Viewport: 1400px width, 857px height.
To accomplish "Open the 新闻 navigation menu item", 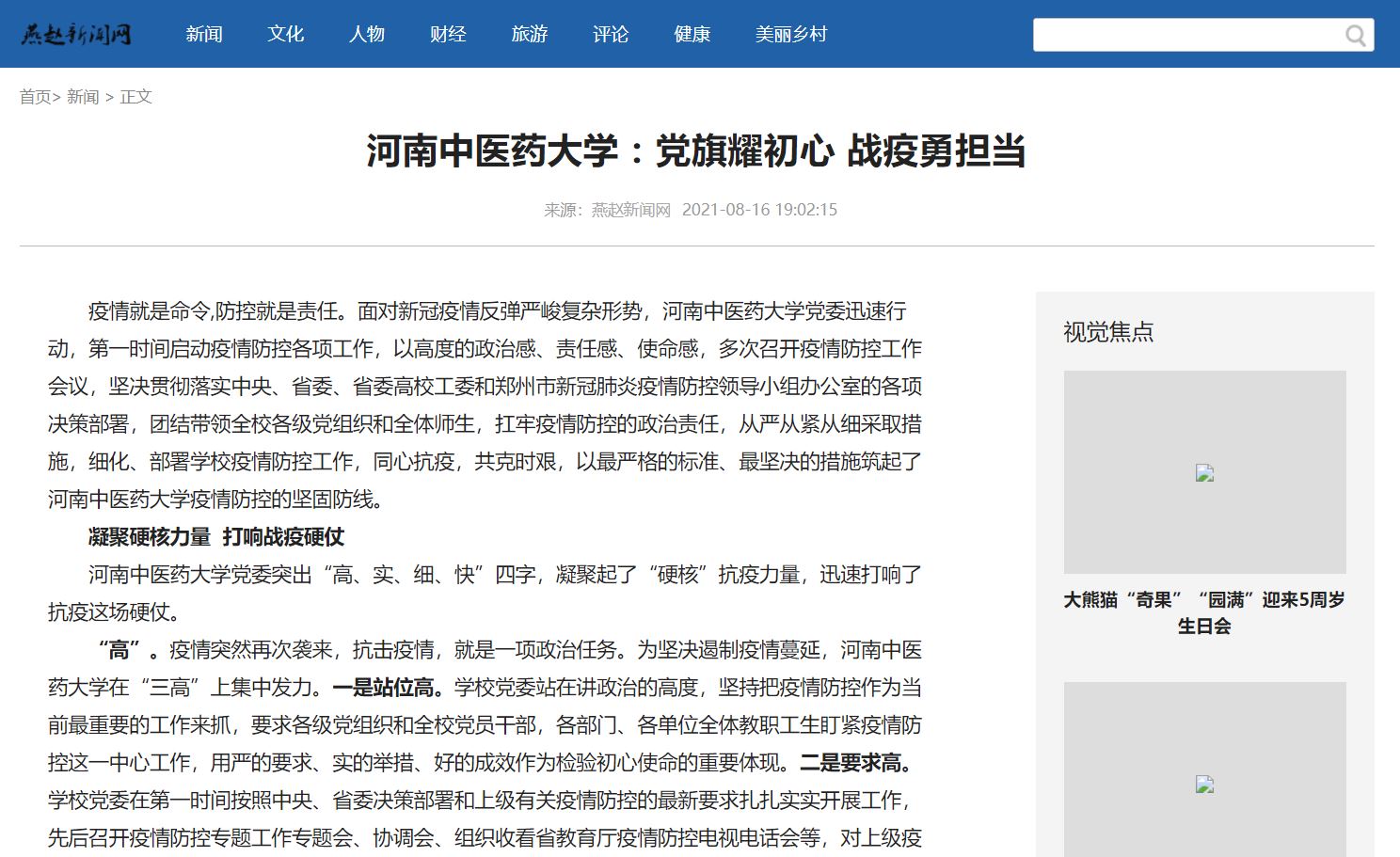I will [204, 35].
